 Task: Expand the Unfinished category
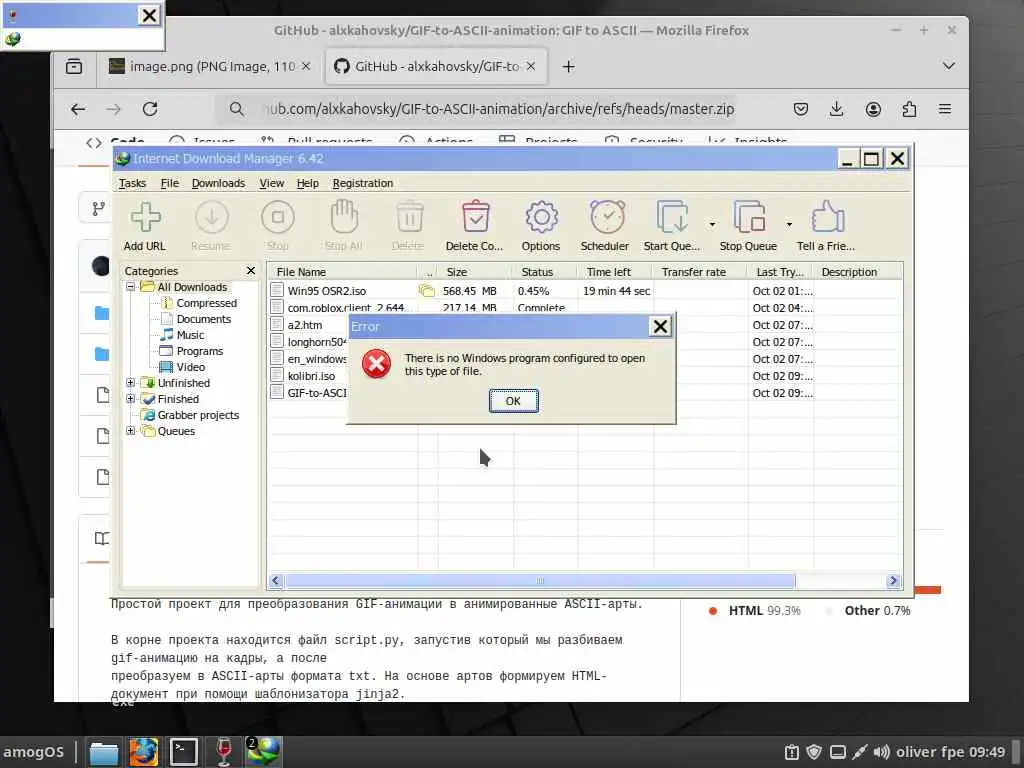[131, 383]
